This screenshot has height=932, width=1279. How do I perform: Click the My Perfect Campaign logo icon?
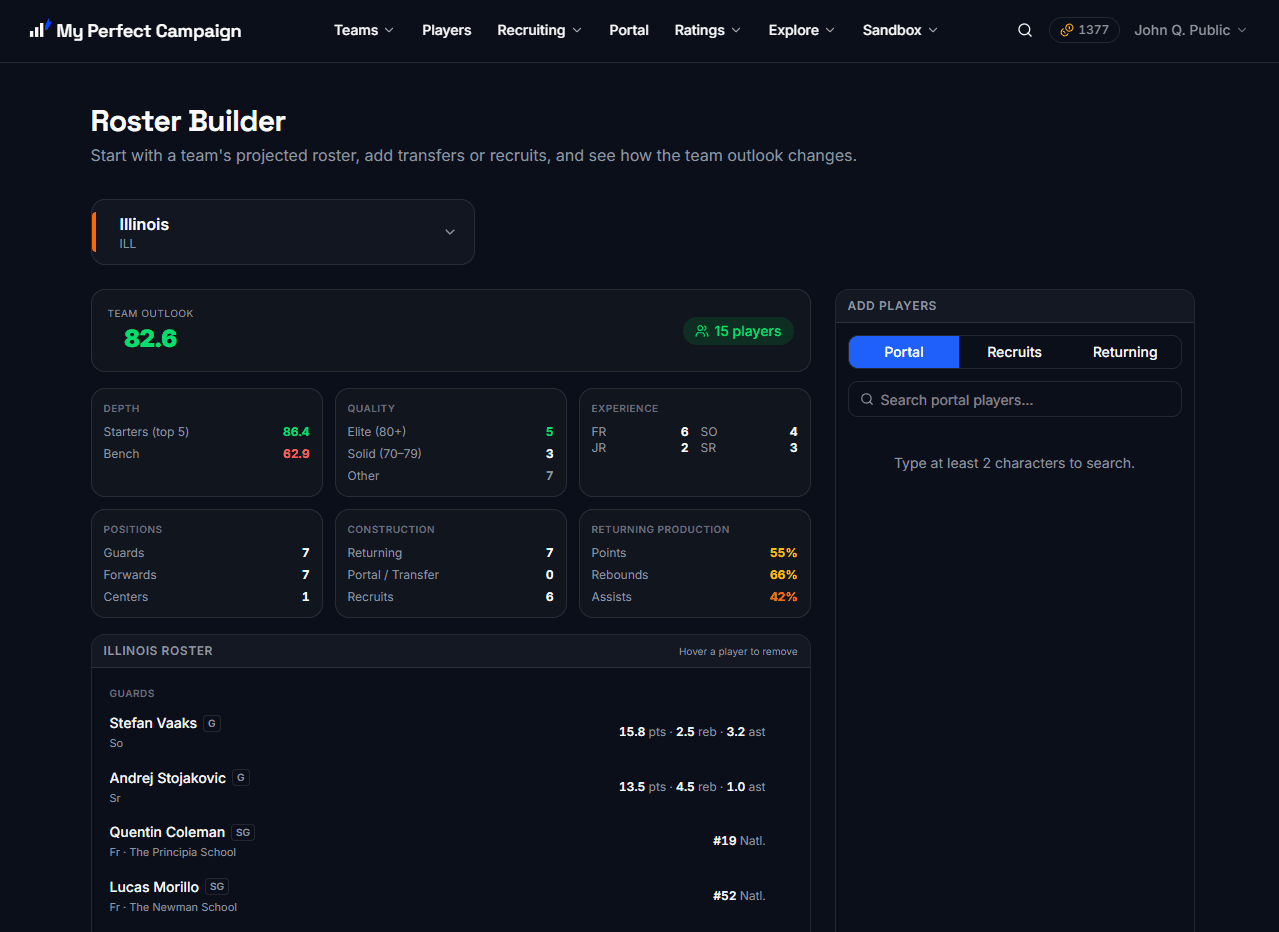[40, 28]
